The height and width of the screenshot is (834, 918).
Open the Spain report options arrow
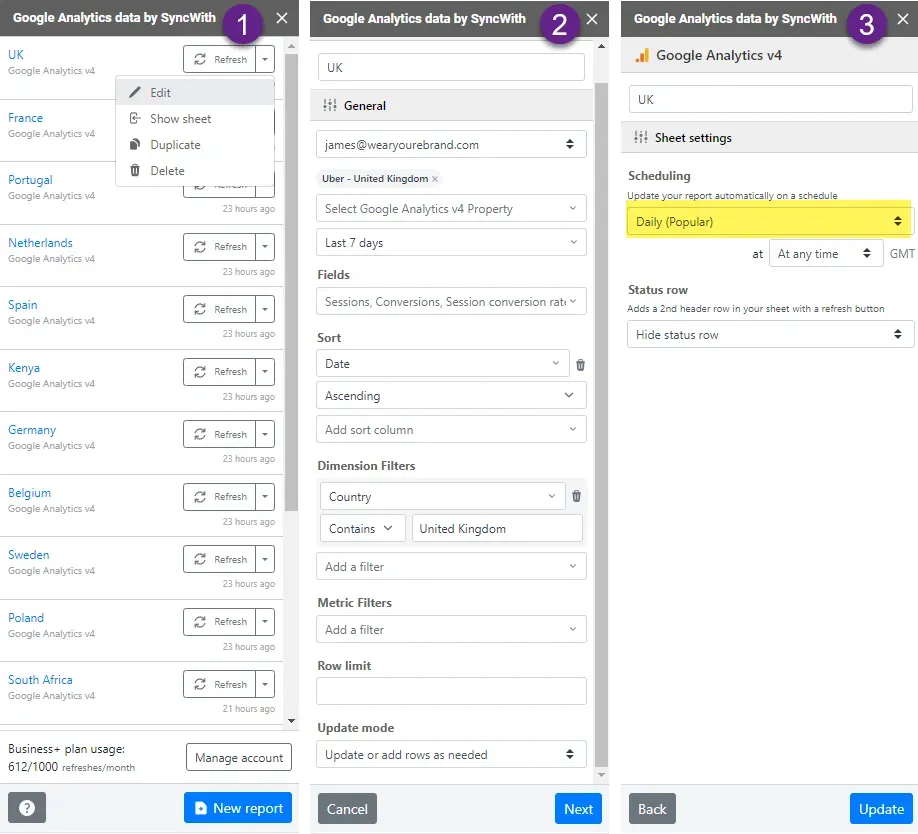(265, 309)
